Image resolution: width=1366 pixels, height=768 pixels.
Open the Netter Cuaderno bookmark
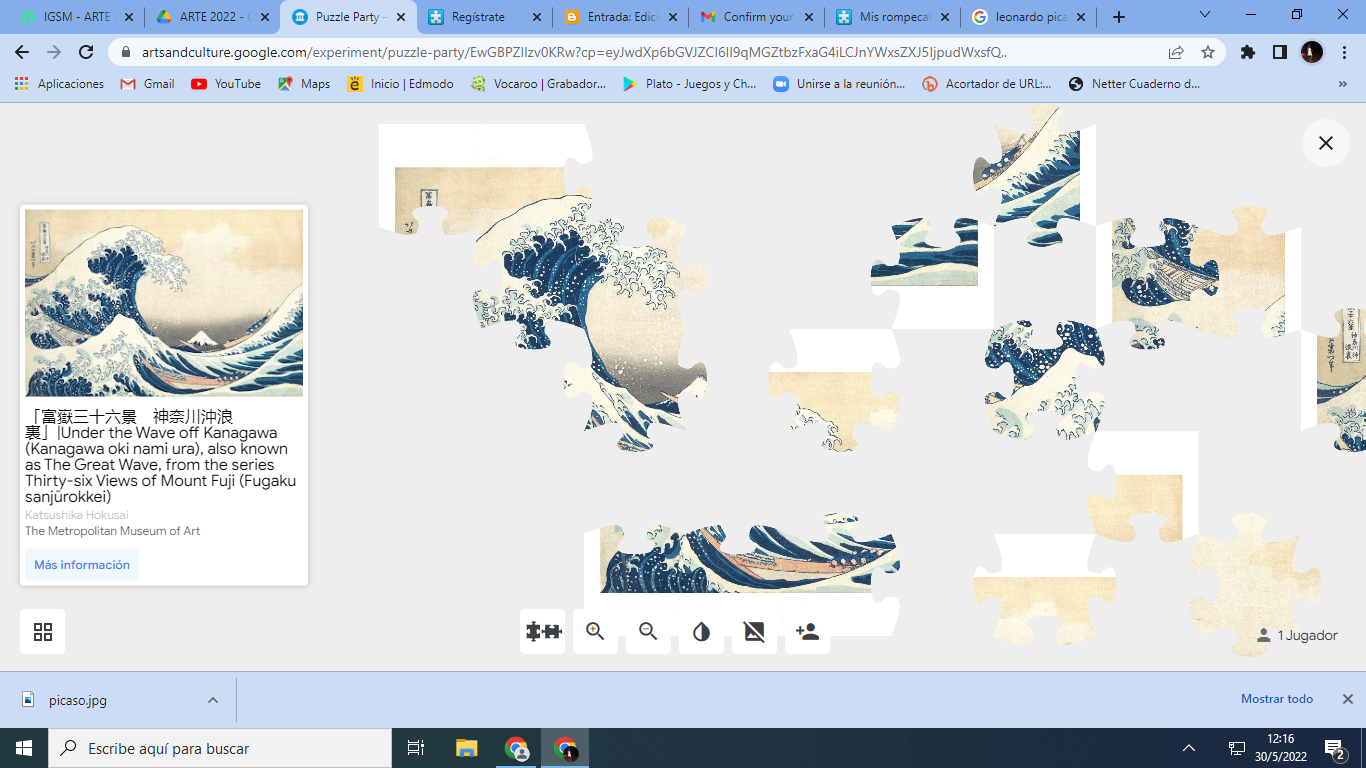(1134, 84)
